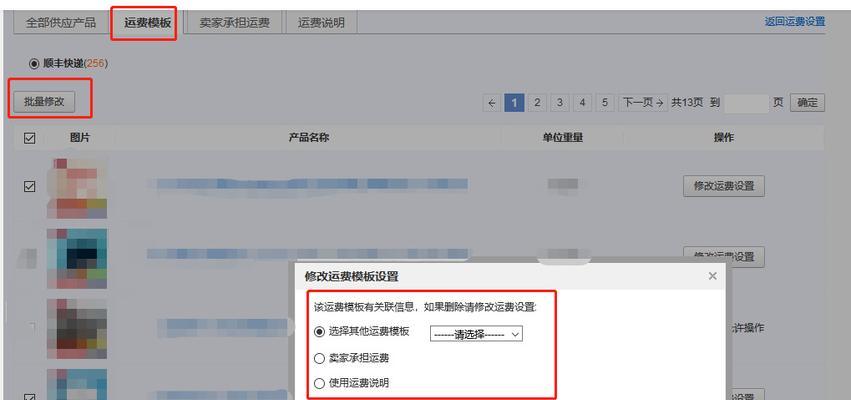Click the 下一页 next page button
This screenshot has width=851, height=400.
pos(643,103)
